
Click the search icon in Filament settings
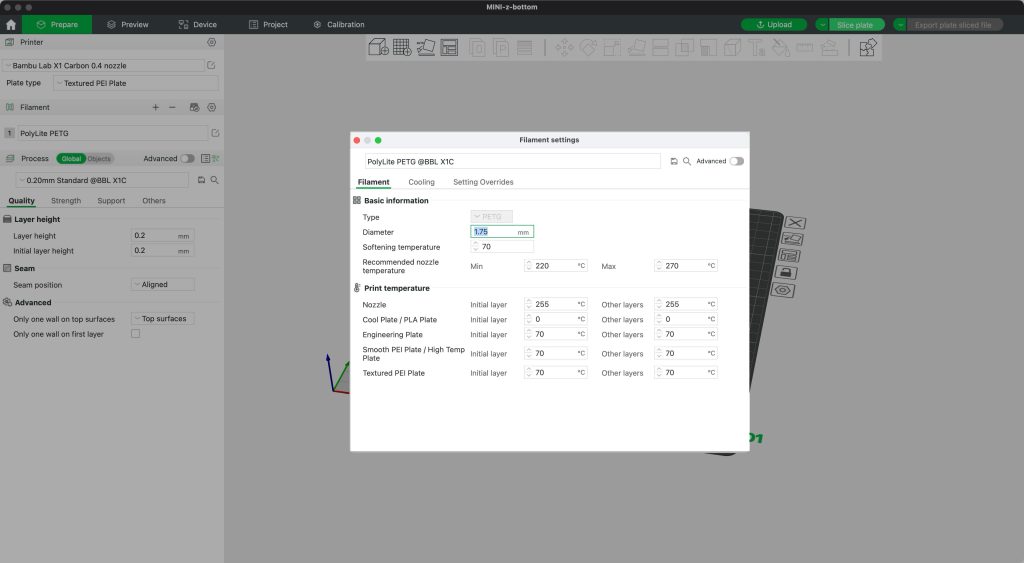pyautogui.click(x=687, y=161)
